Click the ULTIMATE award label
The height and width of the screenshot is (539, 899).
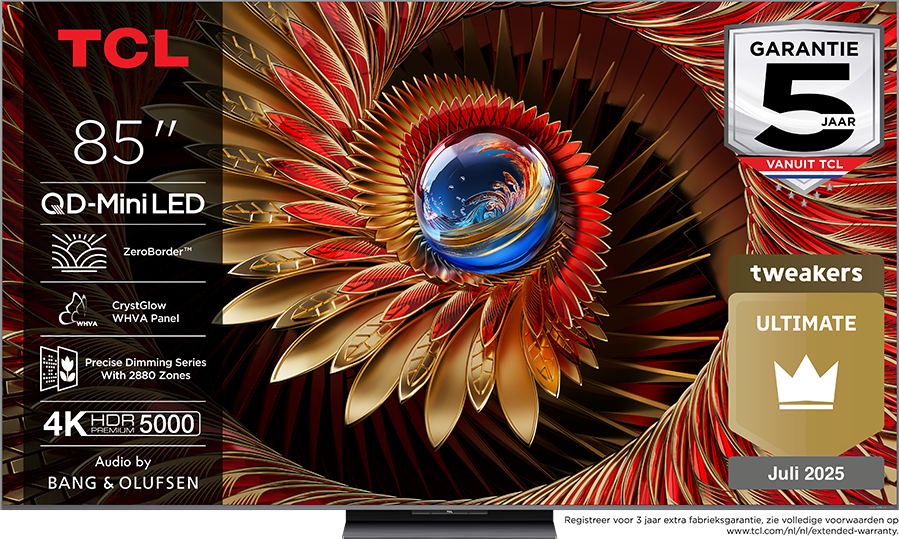806,323
